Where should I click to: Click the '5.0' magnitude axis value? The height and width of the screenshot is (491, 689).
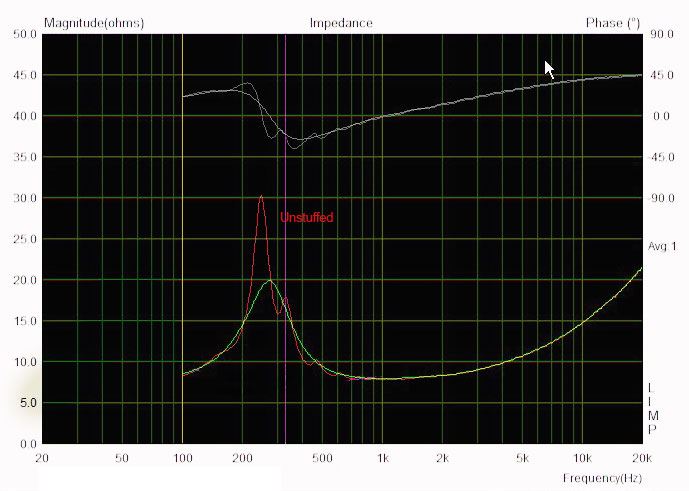pos(29,403)
